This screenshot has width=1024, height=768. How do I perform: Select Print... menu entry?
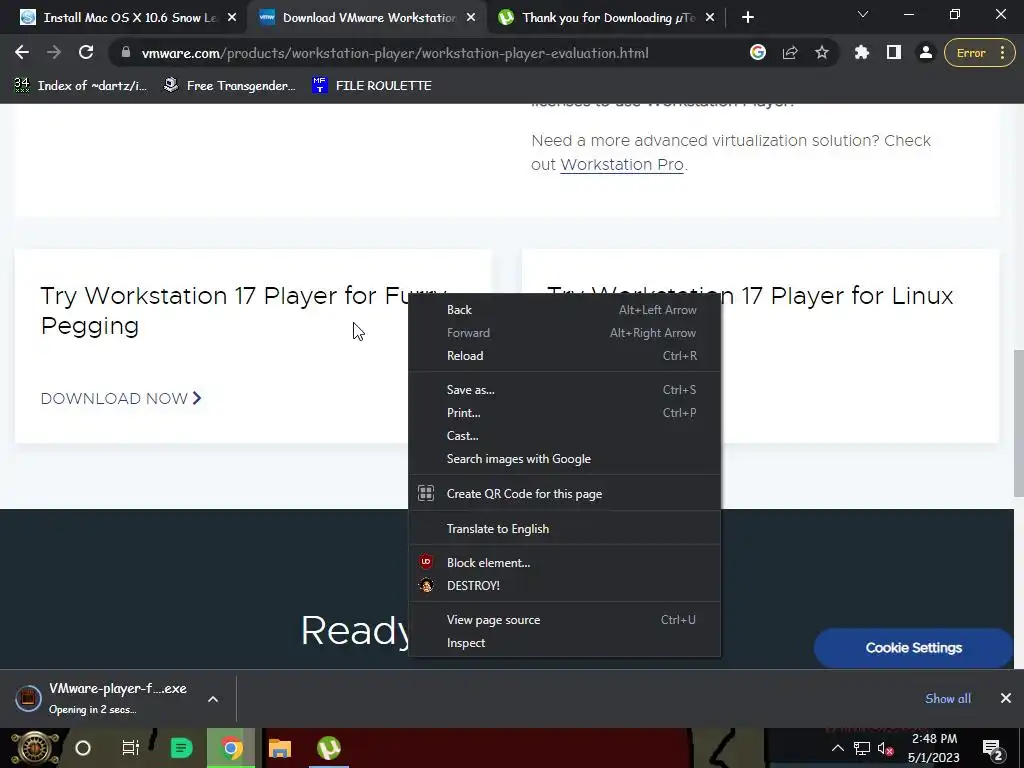[565, 413]
